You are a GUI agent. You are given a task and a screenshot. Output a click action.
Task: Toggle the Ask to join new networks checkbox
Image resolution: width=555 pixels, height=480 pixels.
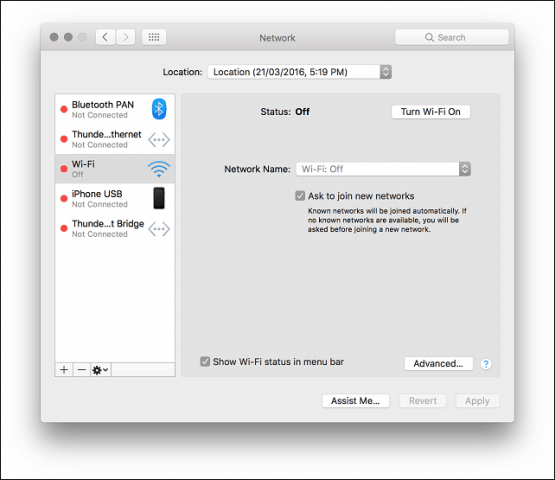[x=300, y=196]
